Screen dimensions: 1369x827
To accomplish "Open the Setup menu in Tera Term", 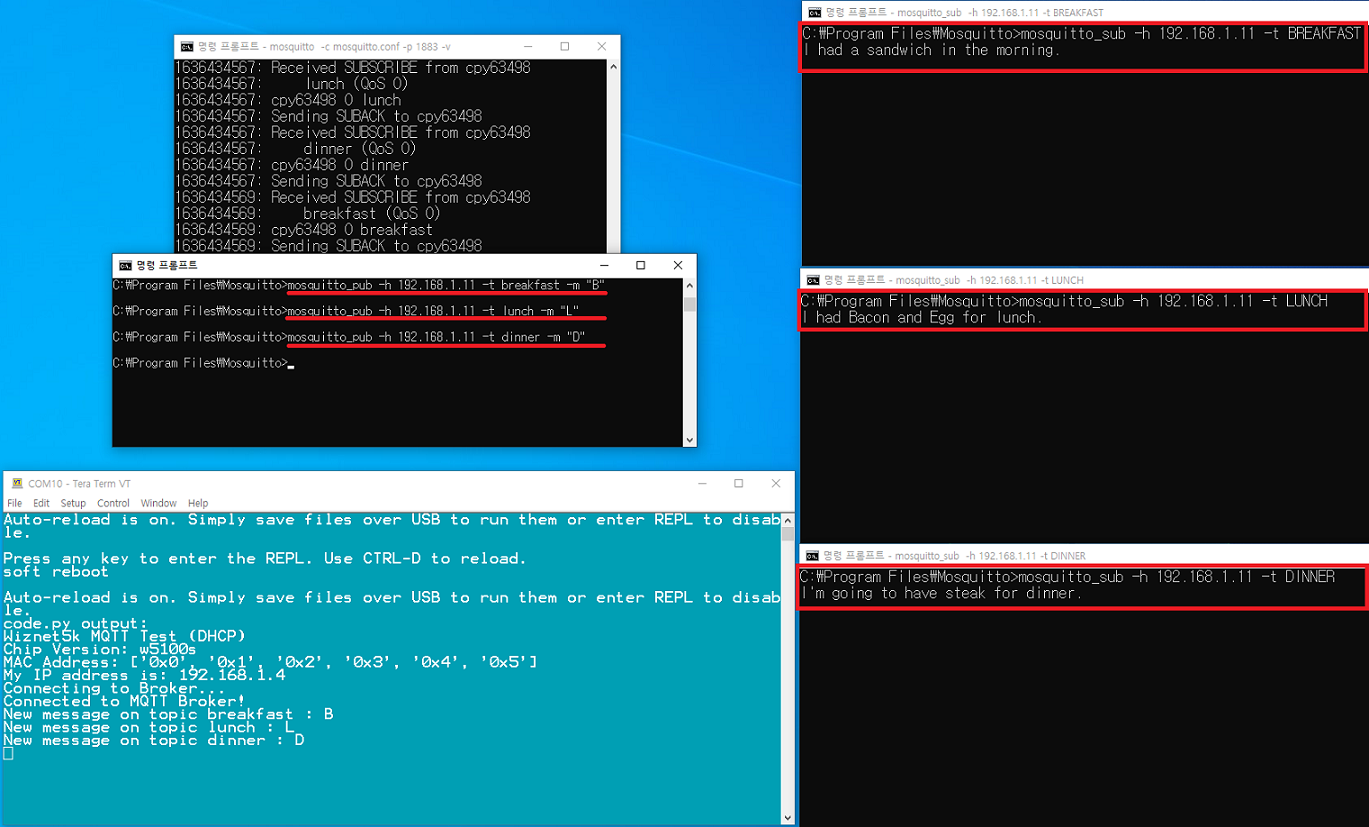I will pos(73,503).
